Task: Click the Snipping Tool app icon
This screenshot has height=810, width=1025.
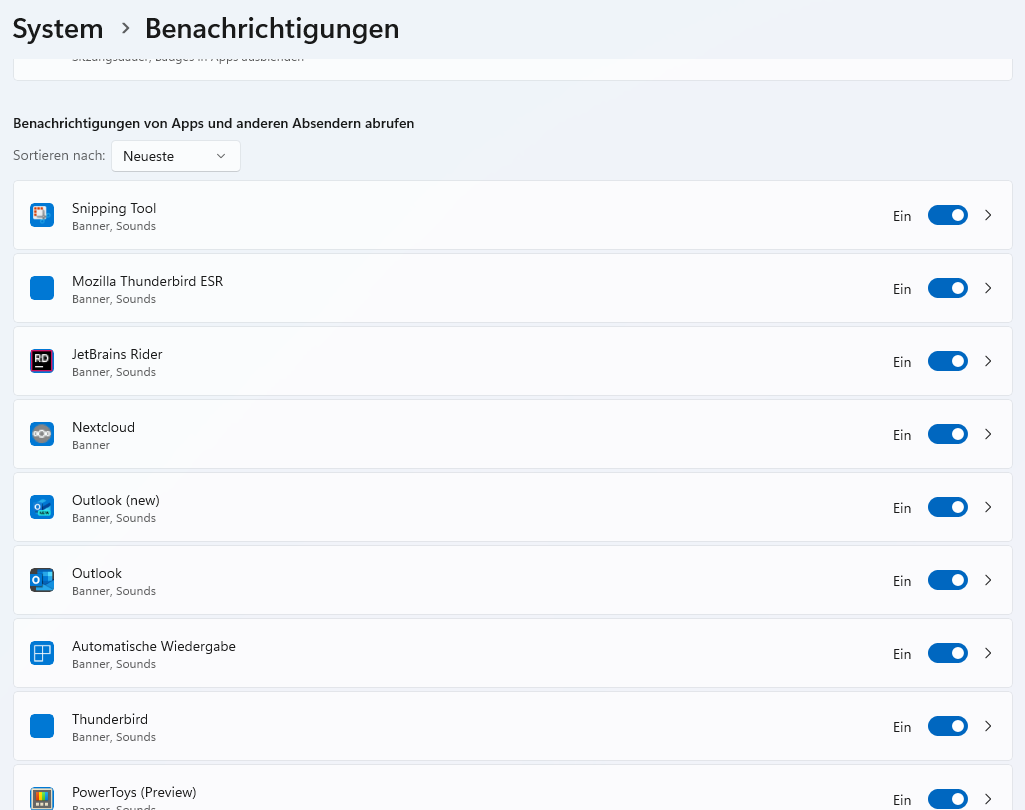Action: point(42,215)
